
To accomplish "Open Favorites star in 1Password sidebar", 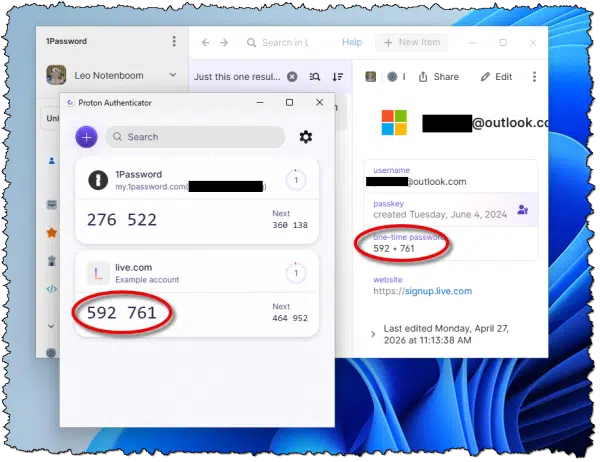I will pos(52,232).
